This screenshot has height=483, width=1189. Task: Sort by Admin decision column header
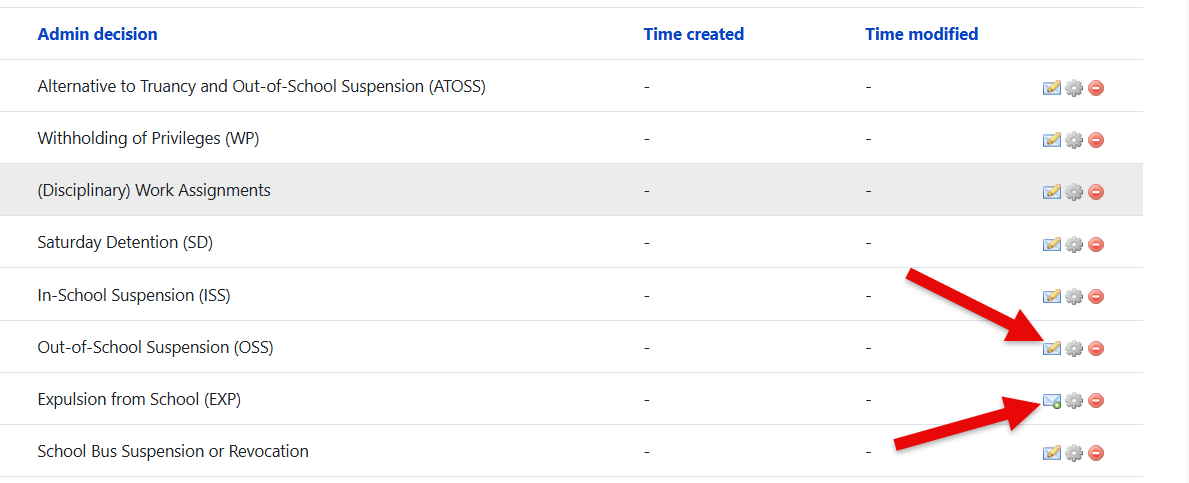[97, 34]
